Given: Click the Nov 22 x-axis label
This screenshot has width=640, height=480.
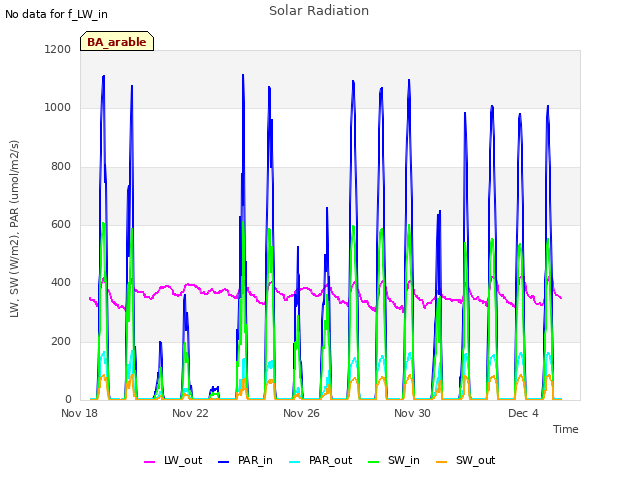Looking at the screenshot, I should click(190, 413).
